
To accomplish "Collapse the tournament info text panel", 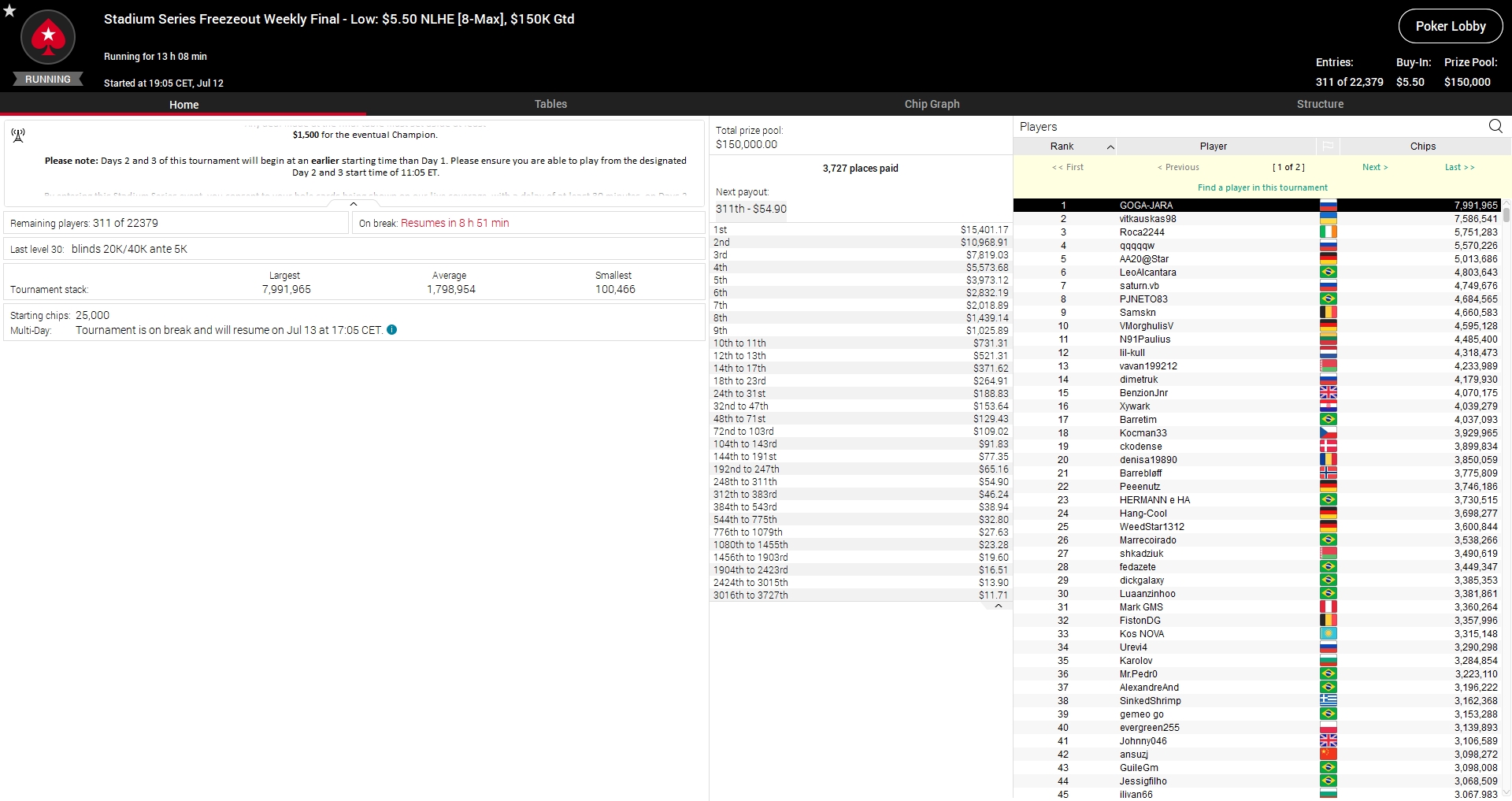I will point(354,204).
